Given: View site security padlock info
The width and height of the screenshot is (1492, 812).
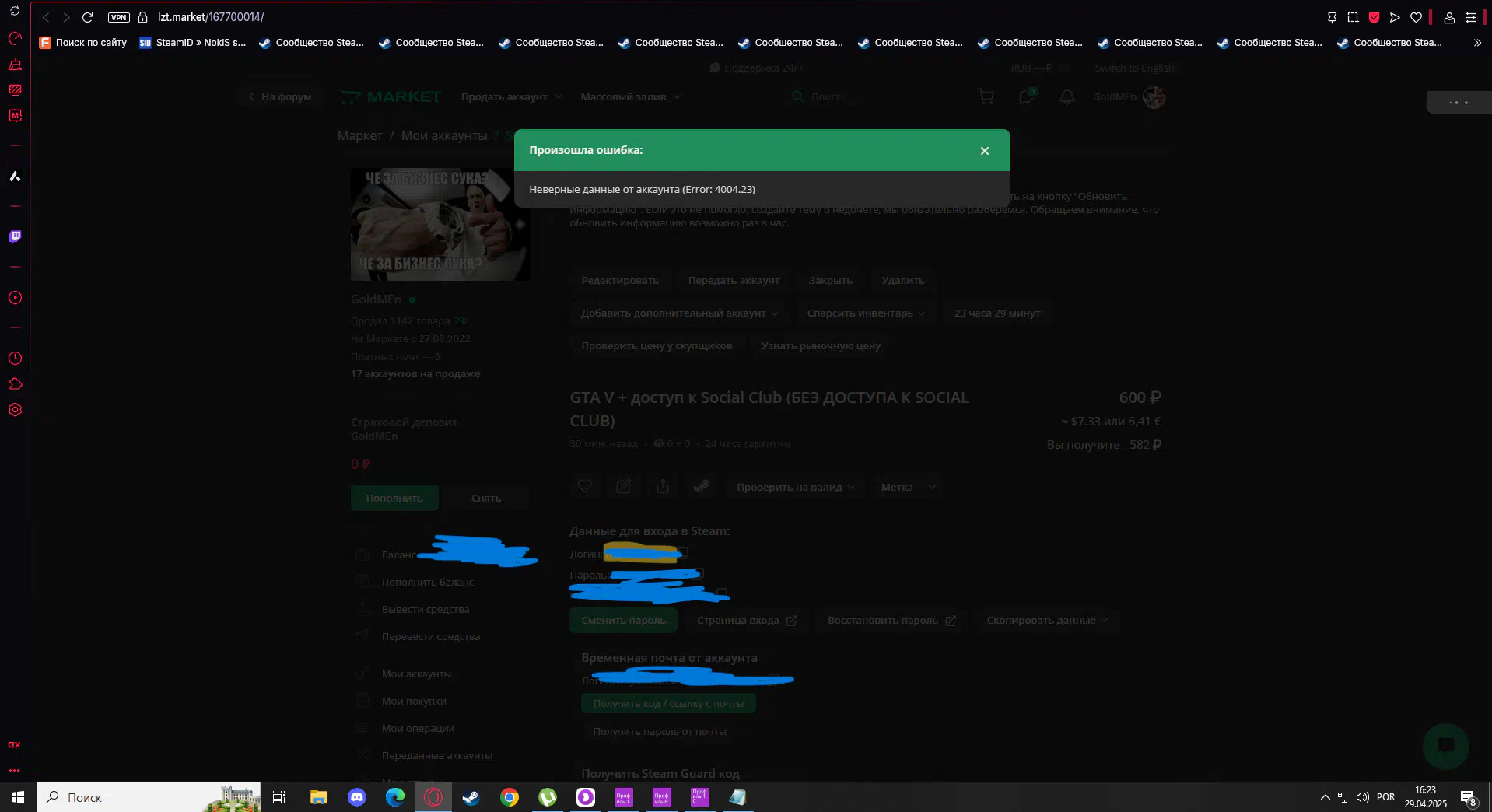Looking at the screenshot, I should pyautogui.click(x=143, y=17).
